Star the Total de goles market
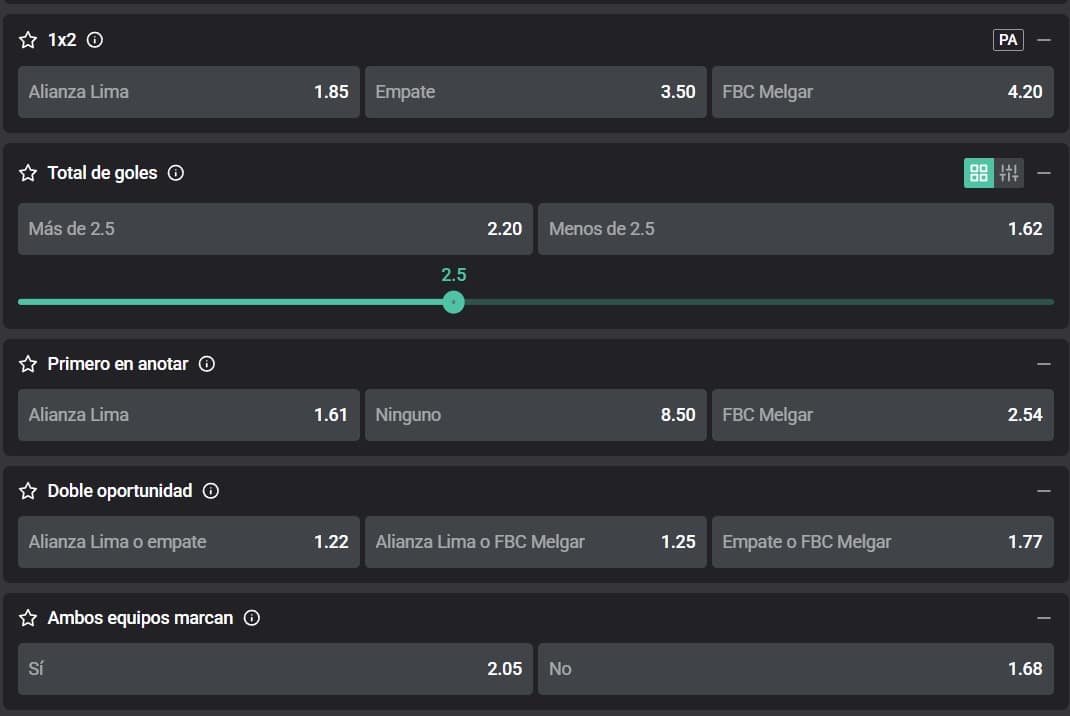 [28, 173]
